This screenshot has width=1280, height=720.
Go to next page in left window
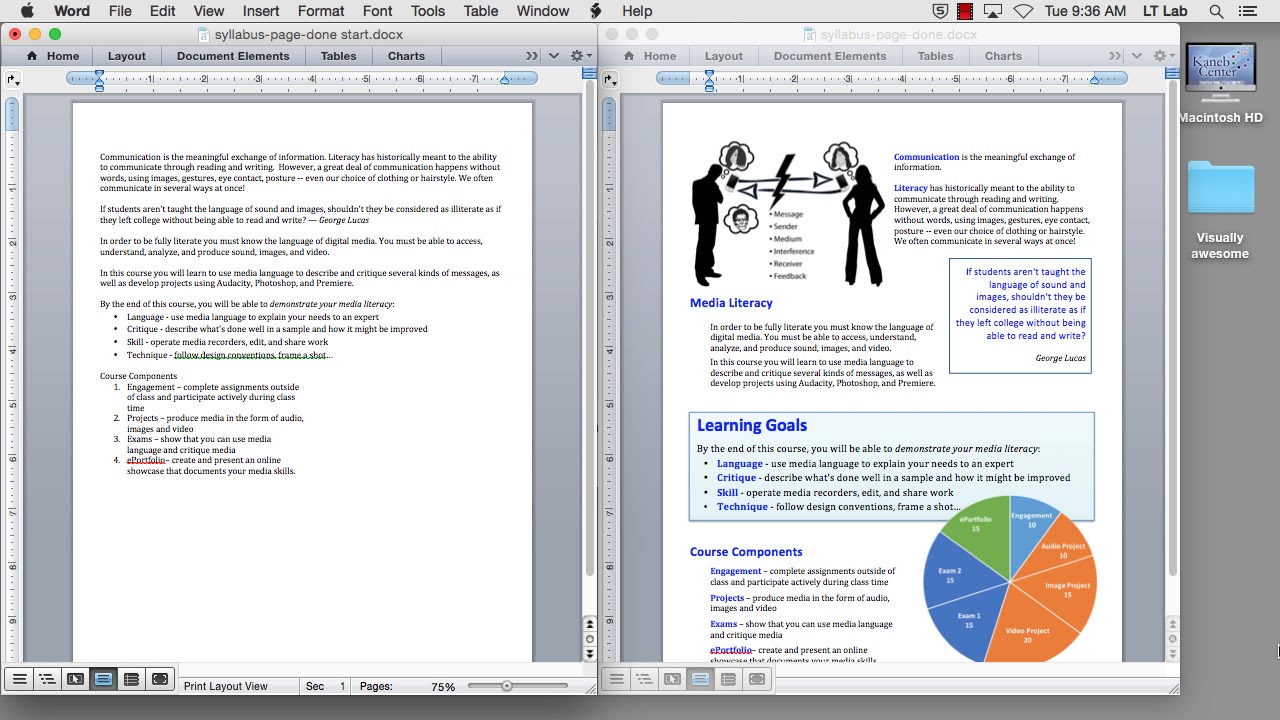(x=589, y=653)
